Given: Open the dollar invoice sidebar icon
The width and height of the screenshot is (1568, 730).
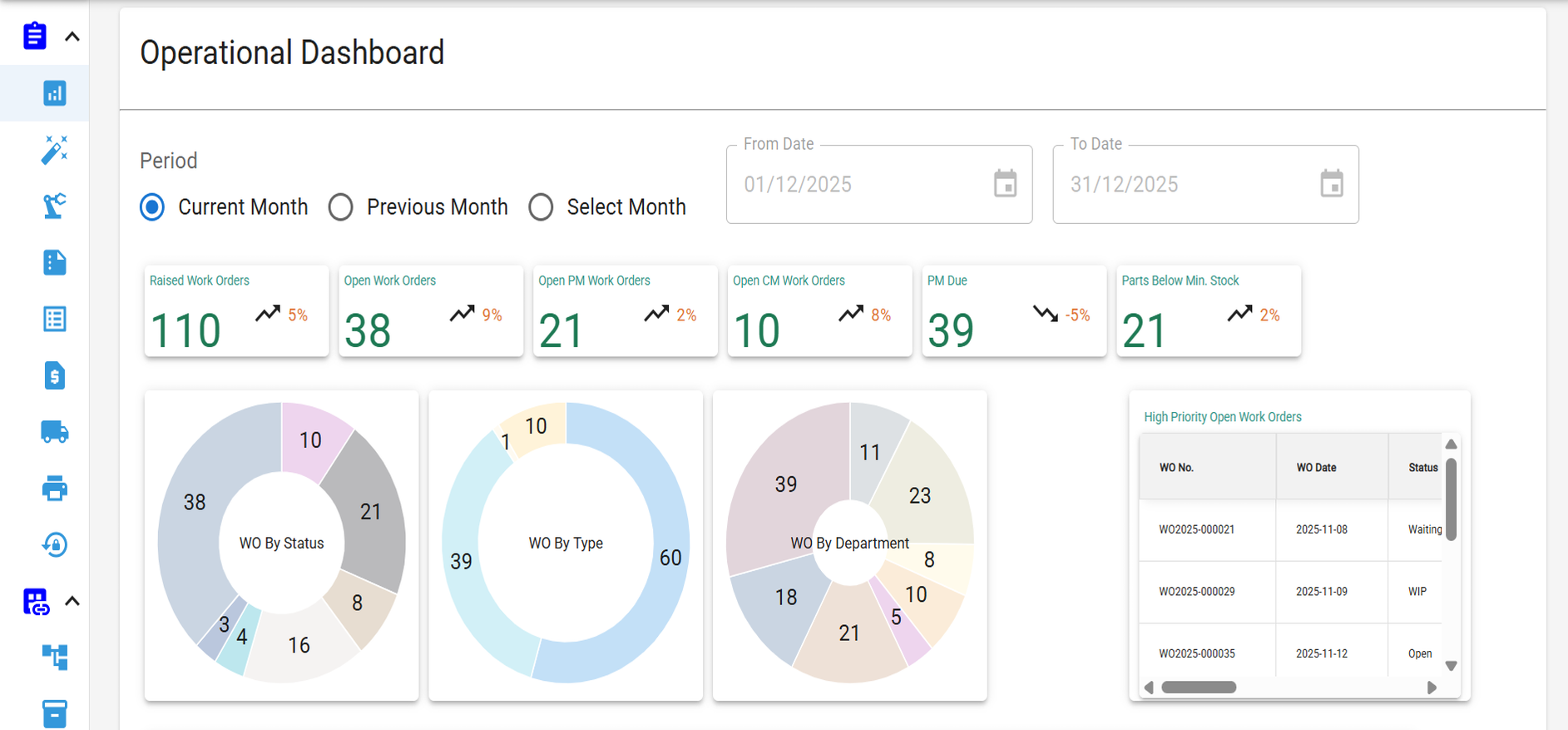Looking at the screenshot, I should coord(55,375).
